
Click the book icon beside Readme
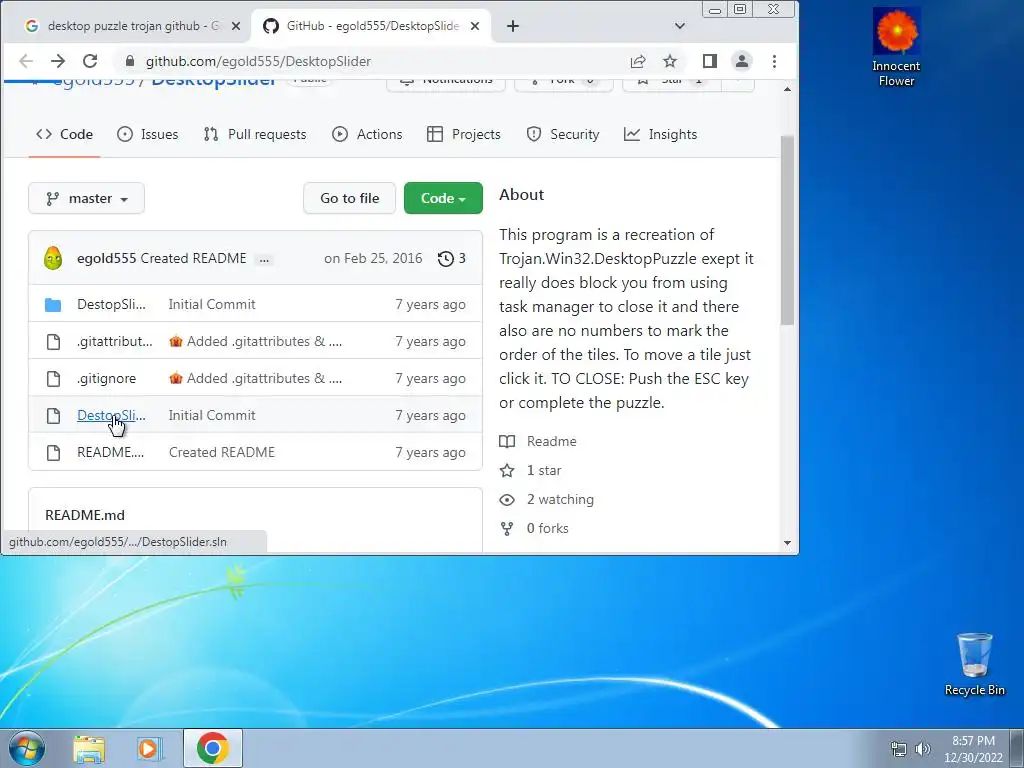(x=507, y=441)
